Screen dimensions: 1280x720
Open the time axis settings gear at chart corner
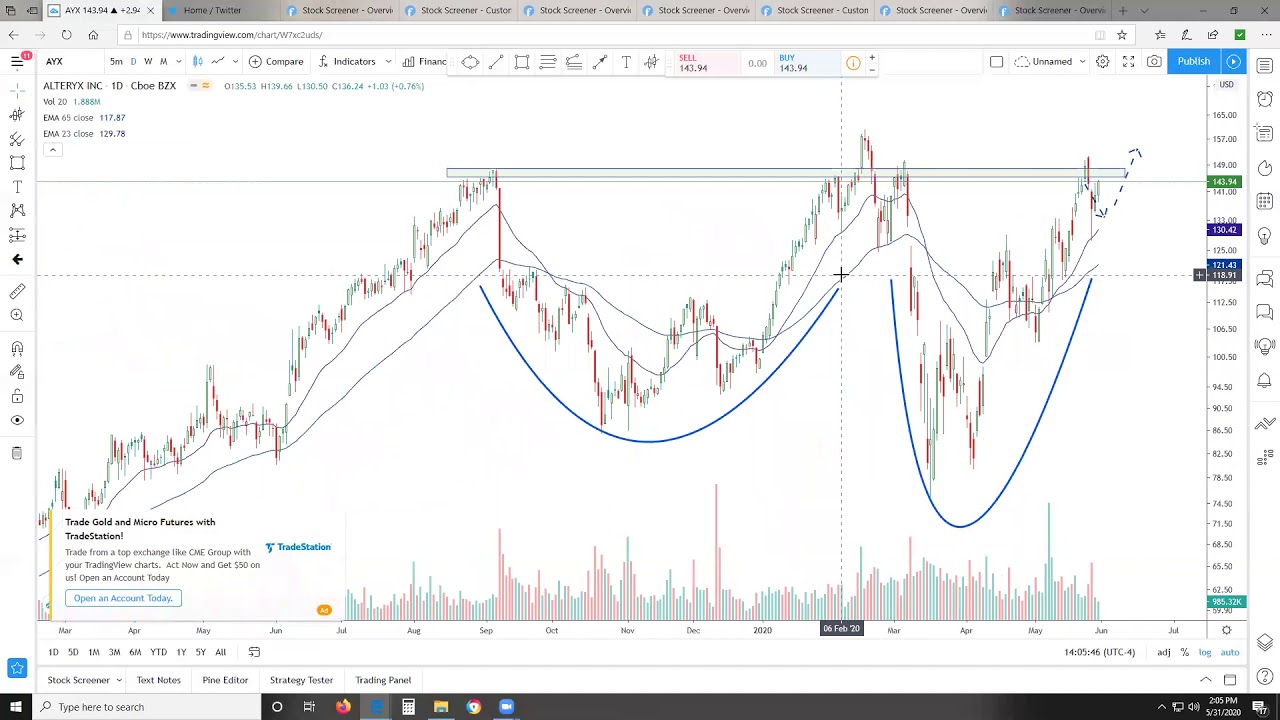point(1226,630)
